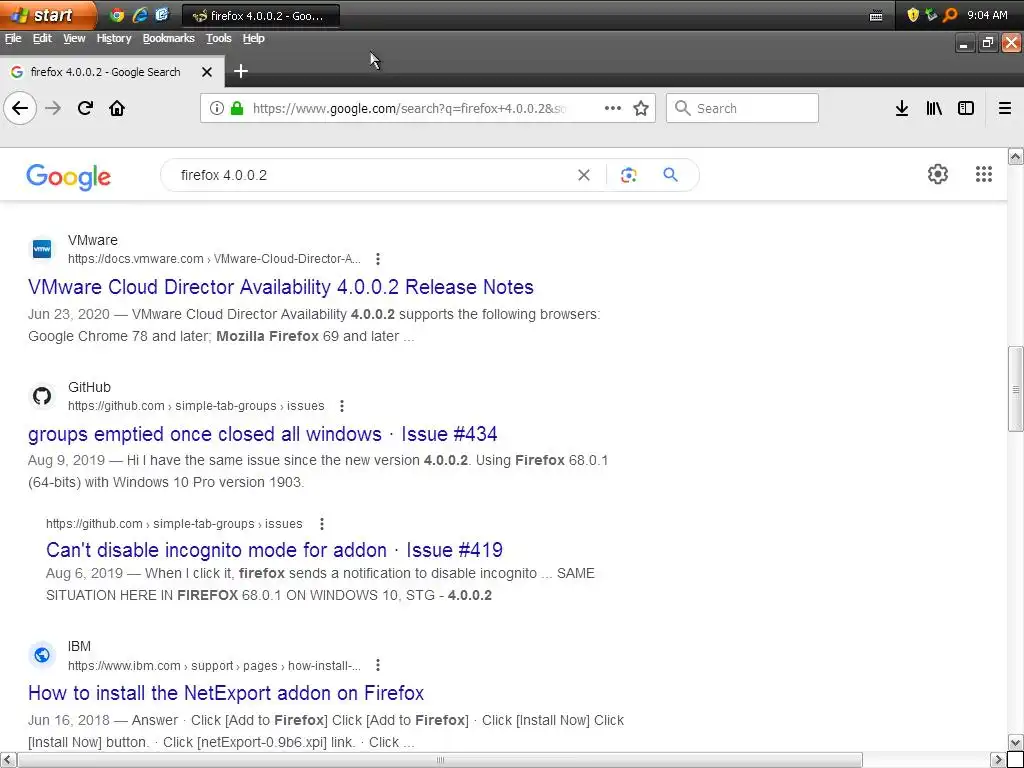Click the green padlock security icon
This screenshot has width=1024, height=768.
237,108
